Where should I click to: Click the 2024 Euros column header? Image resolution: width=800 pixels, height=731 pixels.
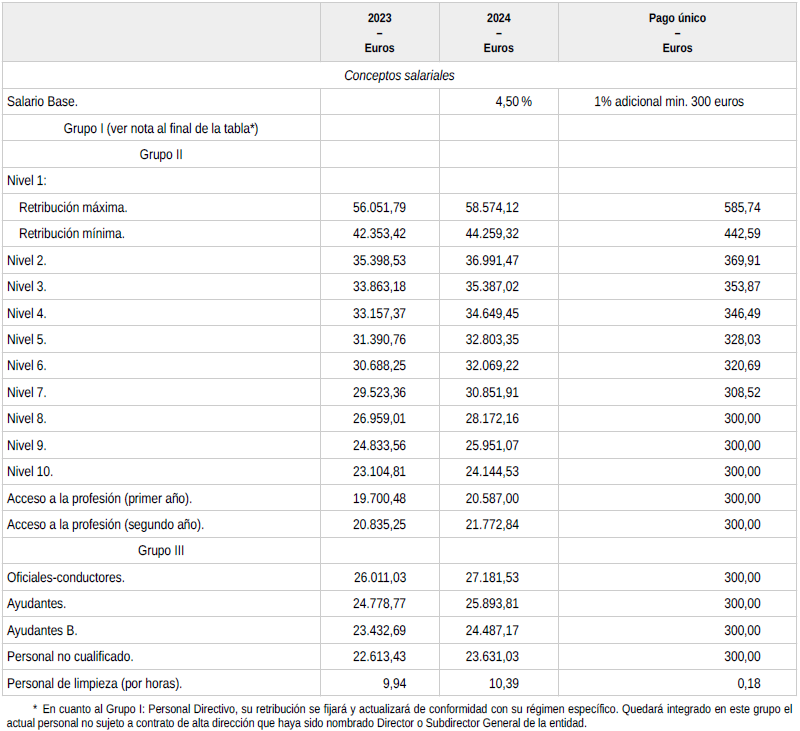(x=498, y=33)
